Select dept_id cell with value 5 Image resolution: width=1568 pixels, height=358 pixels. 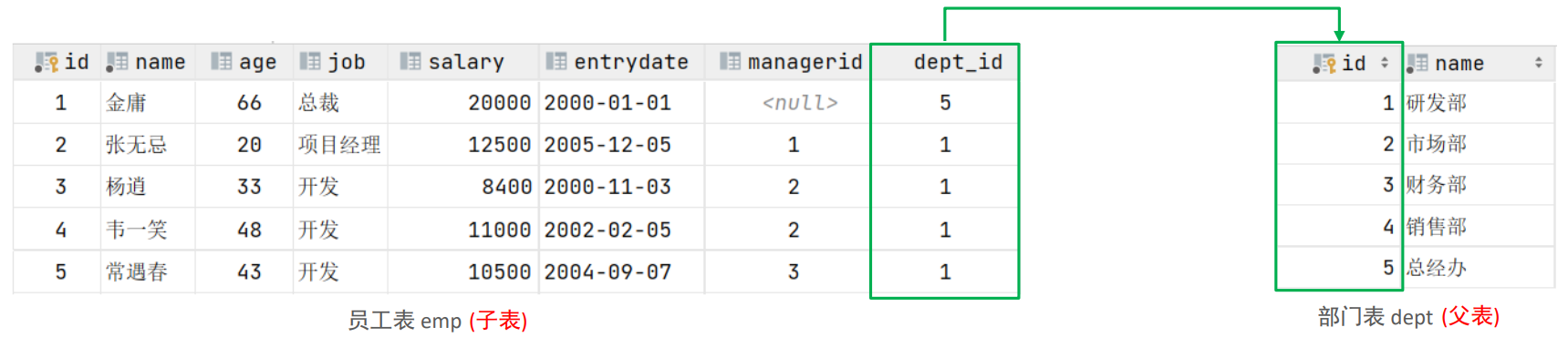(945, 103)
